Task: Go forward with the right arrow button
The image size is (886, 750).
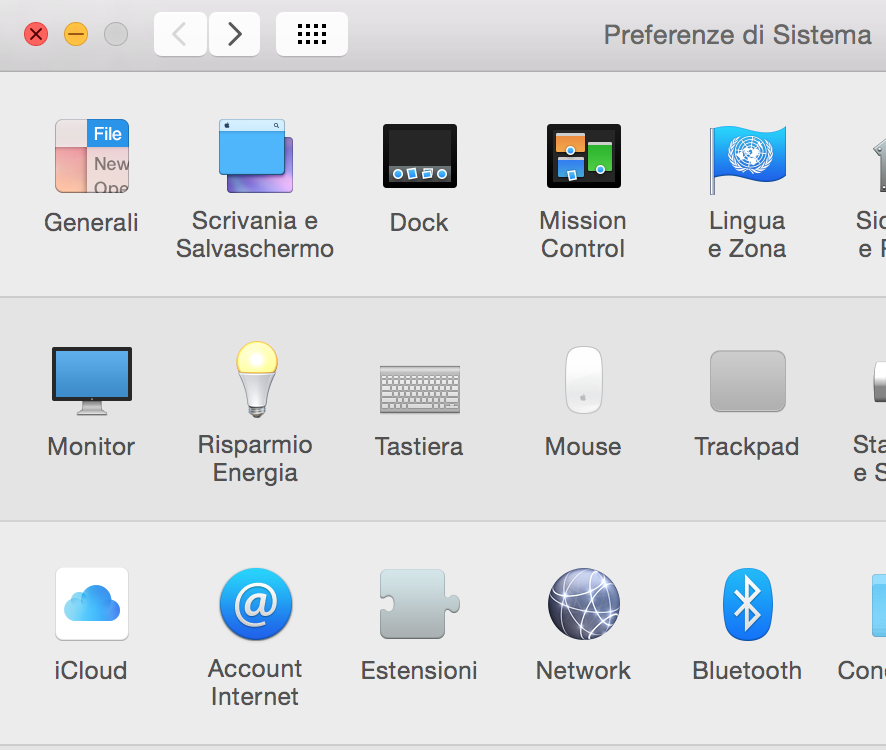Action: [234, 34]
